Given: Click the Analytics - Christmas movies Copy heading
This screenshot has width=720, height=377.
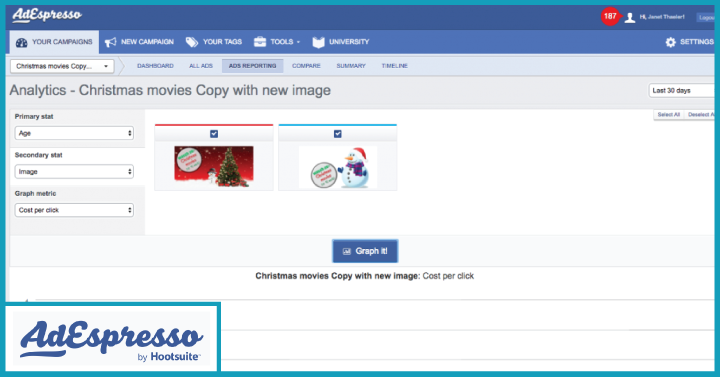Looking at the screenshot, I should (170, 90).
